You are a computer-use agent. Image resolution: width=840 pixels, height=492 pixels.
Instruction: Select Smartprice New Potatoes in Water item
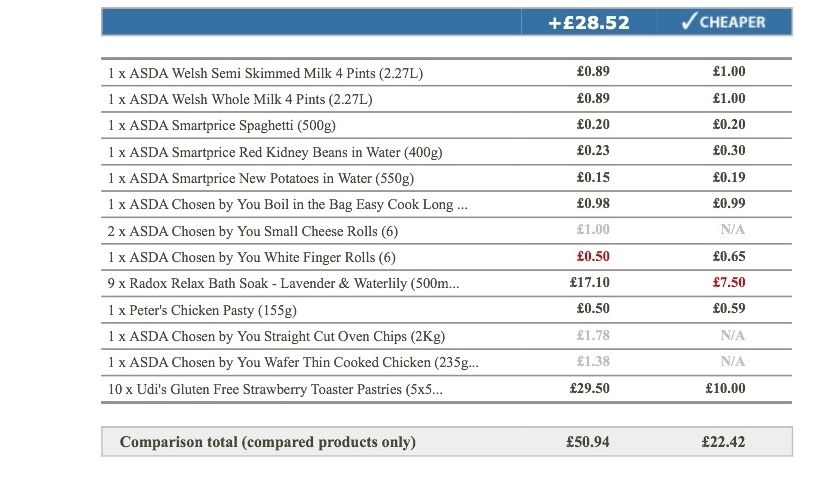pyautogui.click(x=261, y=178)
